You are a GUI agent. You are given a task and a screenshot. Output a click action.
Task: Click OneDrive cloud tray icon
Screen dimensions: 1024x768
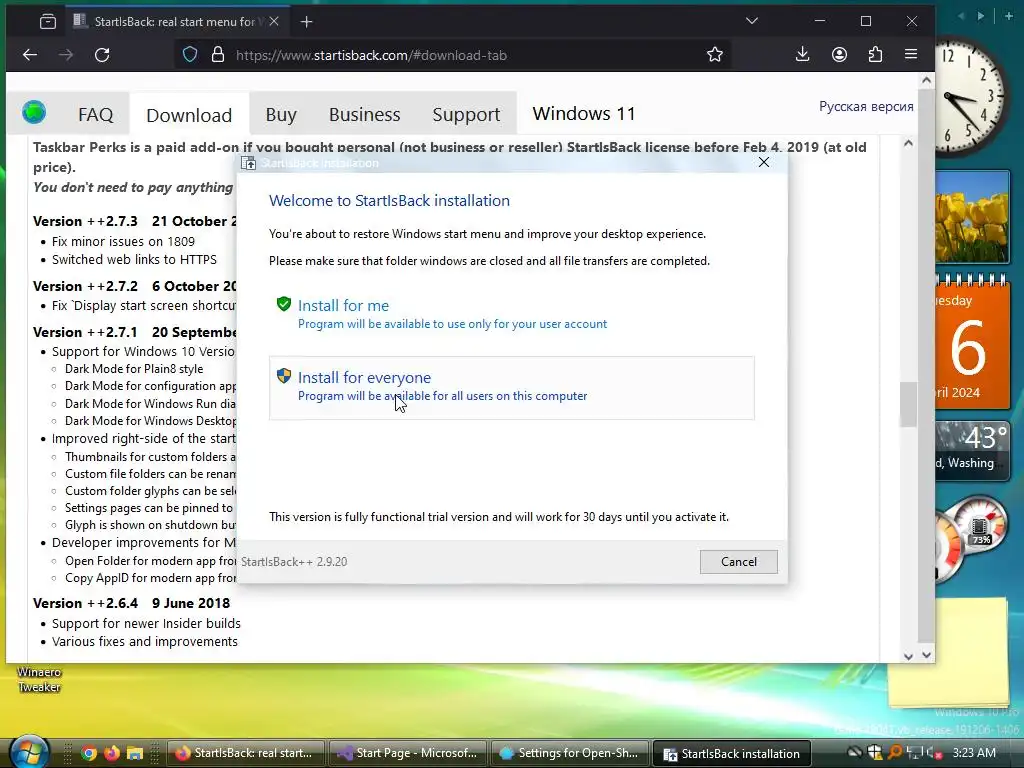tap(854, 753)
